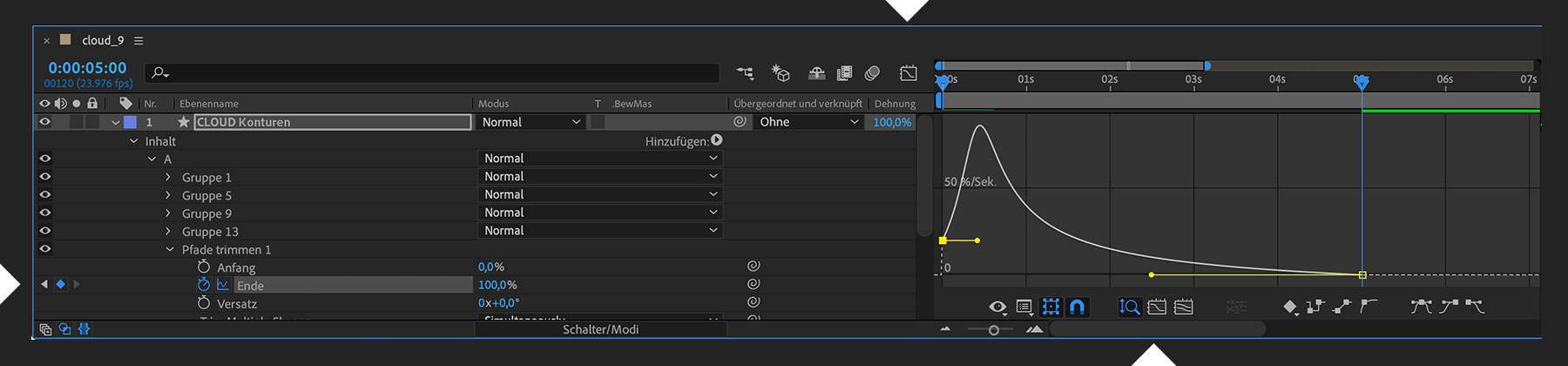
Task: Expand Transfer Controls pane icon
Action: (64, 329)
